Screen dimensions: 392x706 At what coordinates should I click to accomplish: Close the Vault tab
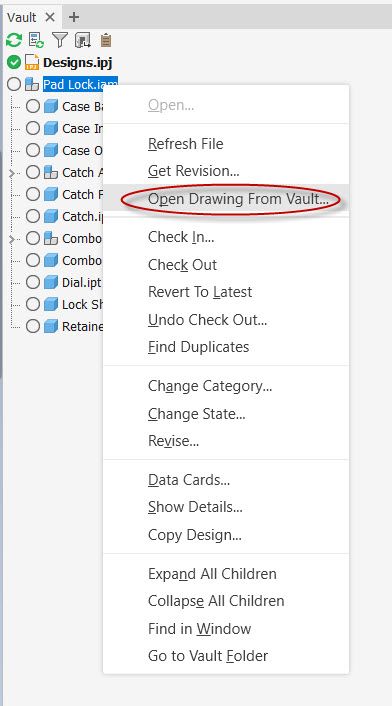pyautogui.click(x=50, y=17)
